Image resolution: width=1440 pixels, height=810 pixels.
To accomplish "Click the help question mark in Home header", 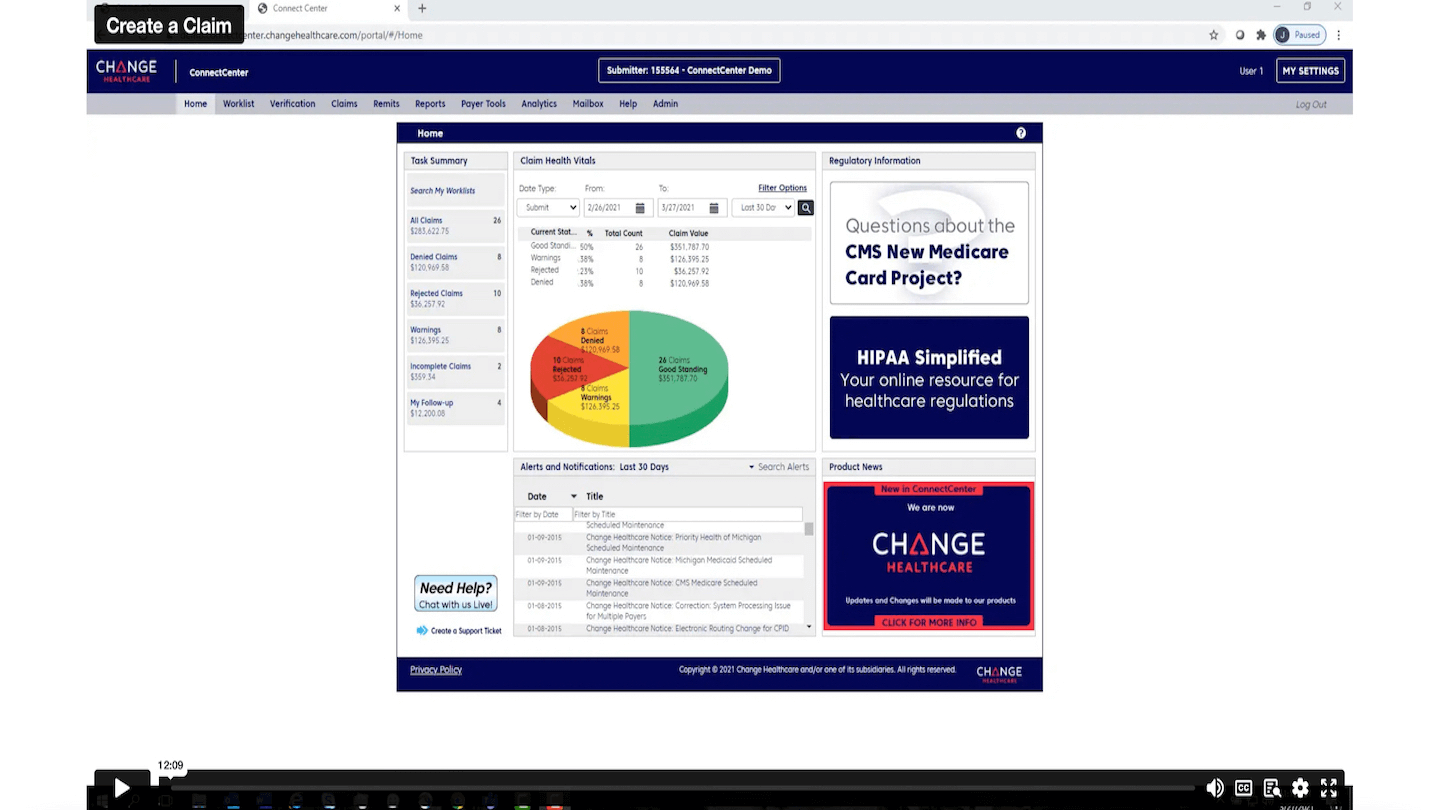I will [1021, 133].
